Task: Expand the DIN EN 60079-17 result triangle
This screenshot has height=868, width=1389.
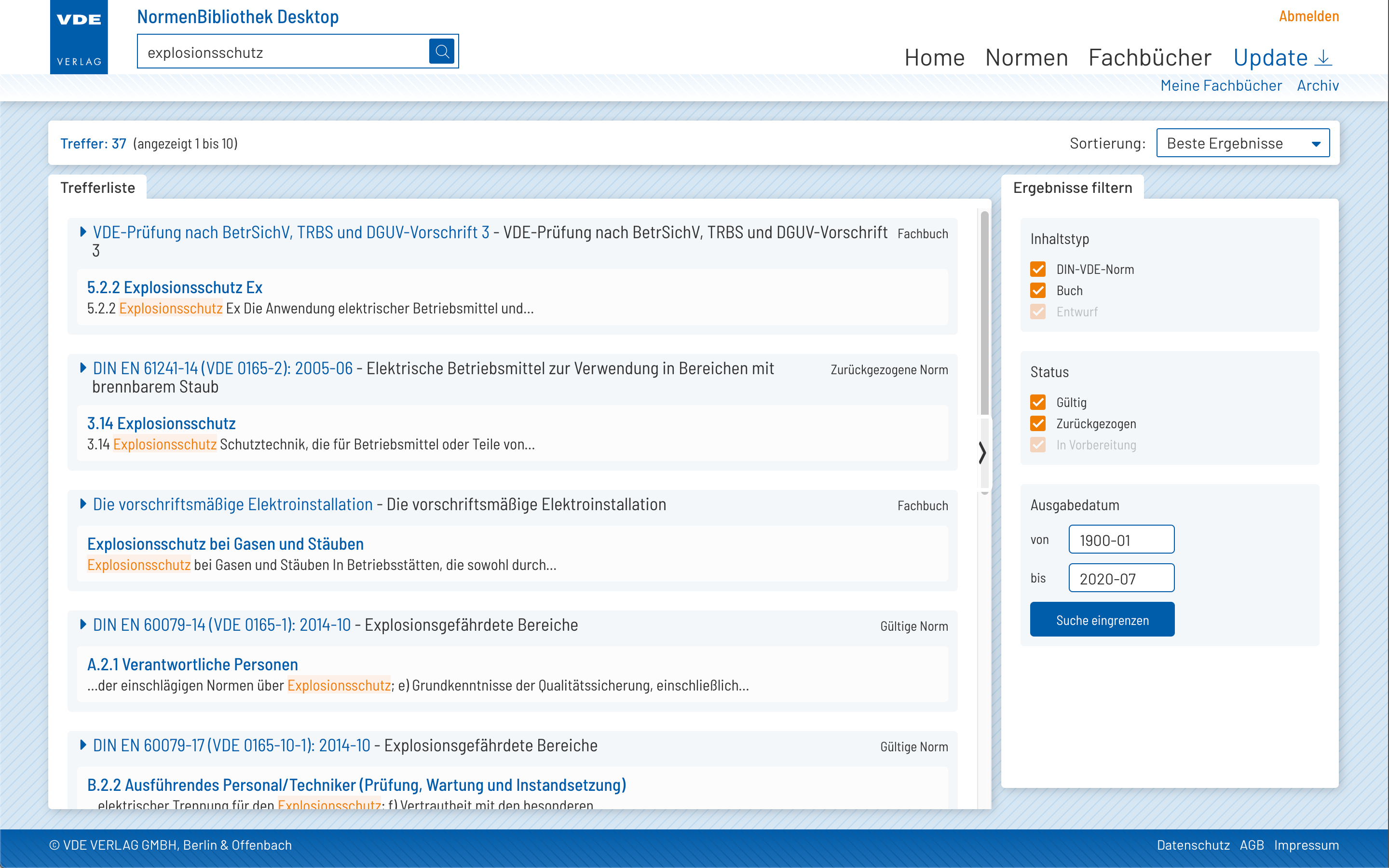Action: (x=83, y=745)
